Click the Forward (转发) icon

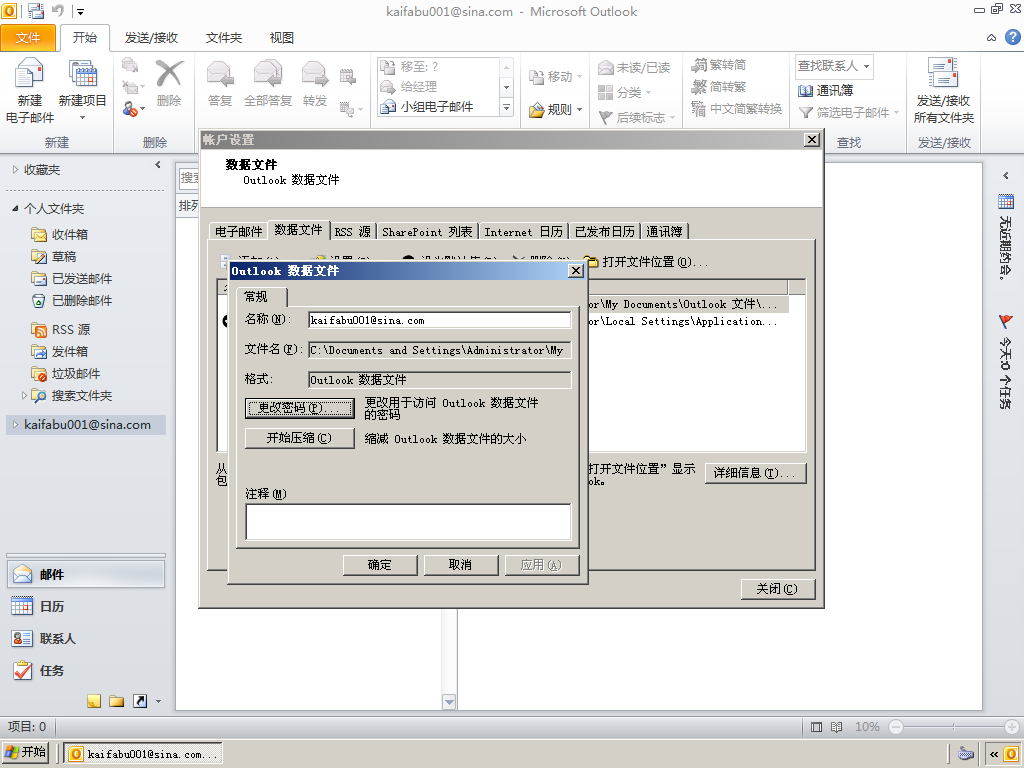click(x=315, y=73)
